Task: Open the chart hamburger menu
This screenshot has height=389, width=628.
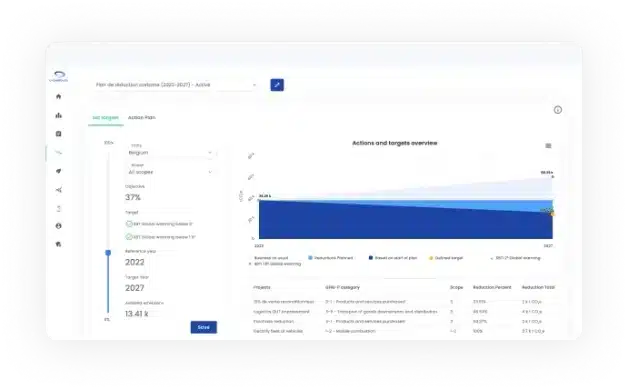Action: coord(548,146)
